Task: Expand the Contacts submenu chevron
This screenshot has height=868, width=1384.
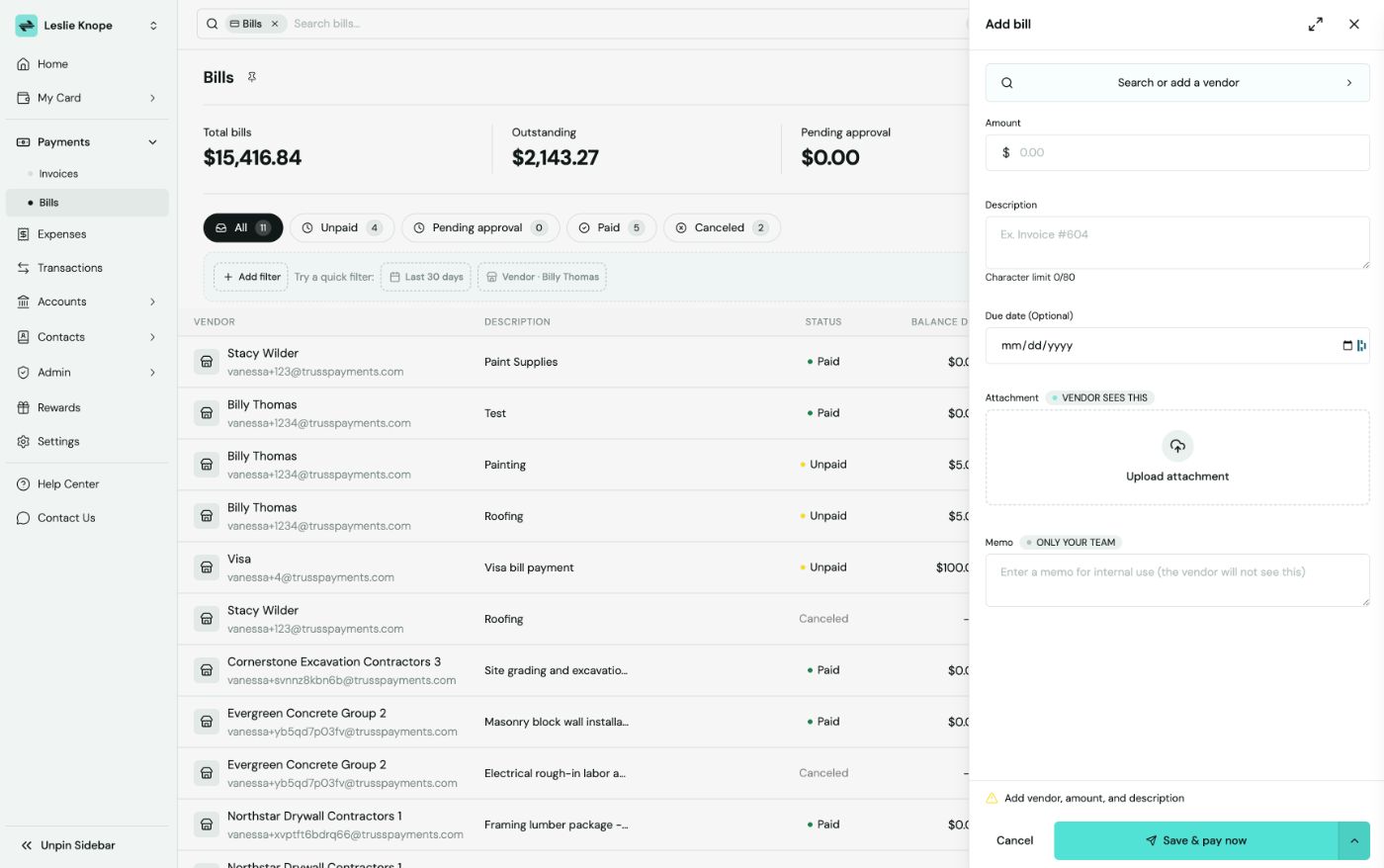Action: [152, 337]
